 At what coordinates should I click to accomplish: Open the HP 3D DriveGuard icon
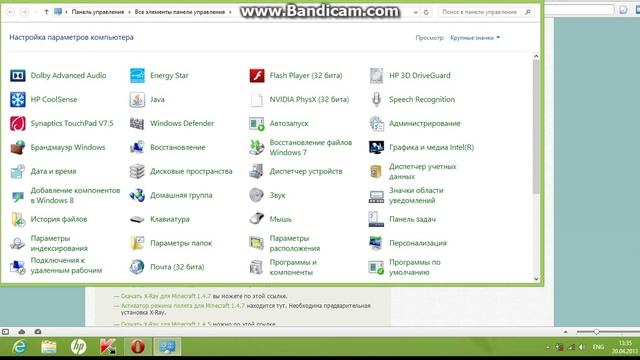[376, 76]
